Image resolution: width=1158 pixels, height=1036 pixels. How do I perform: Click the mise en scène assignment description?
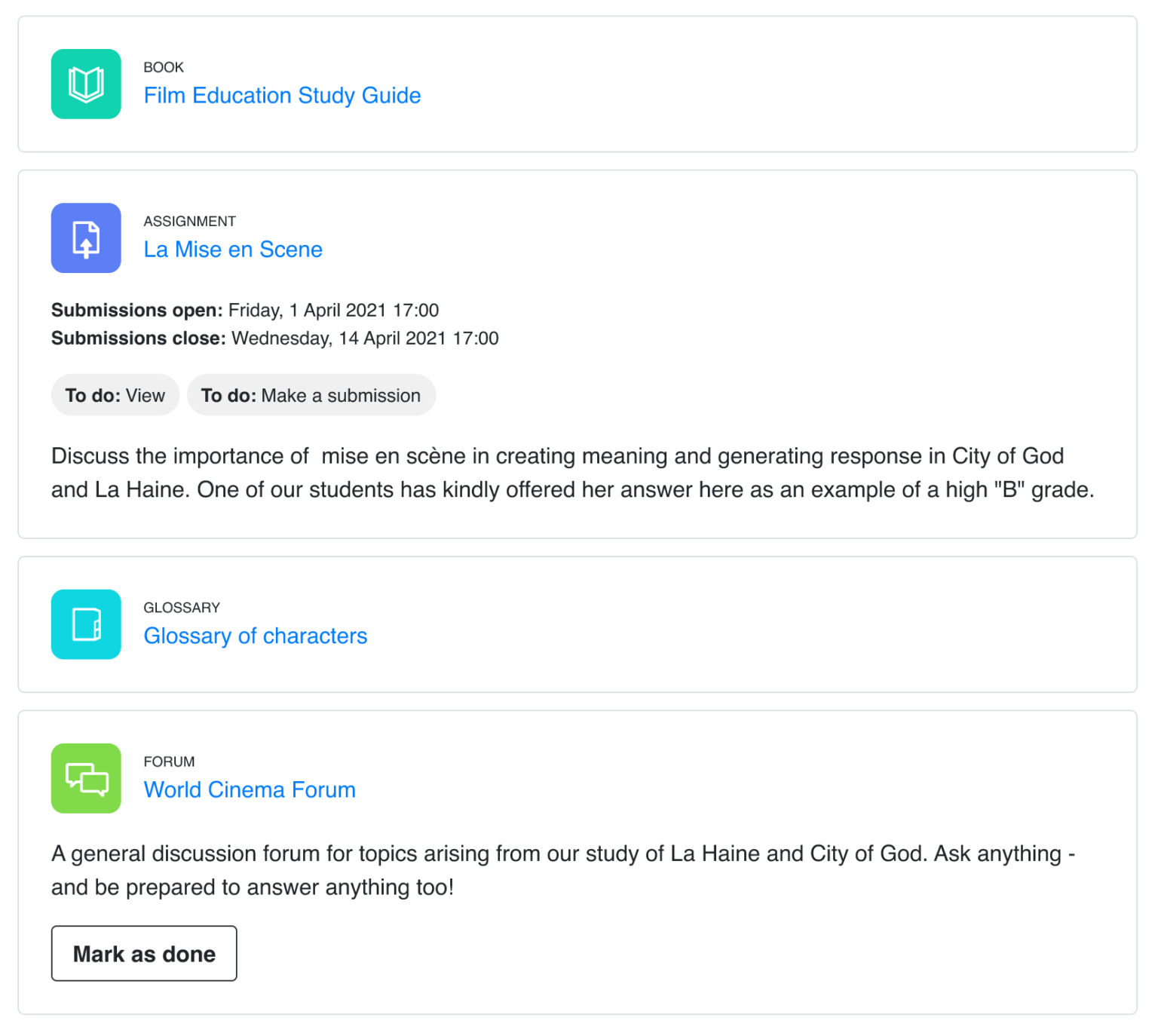click(x=573, y=473)
